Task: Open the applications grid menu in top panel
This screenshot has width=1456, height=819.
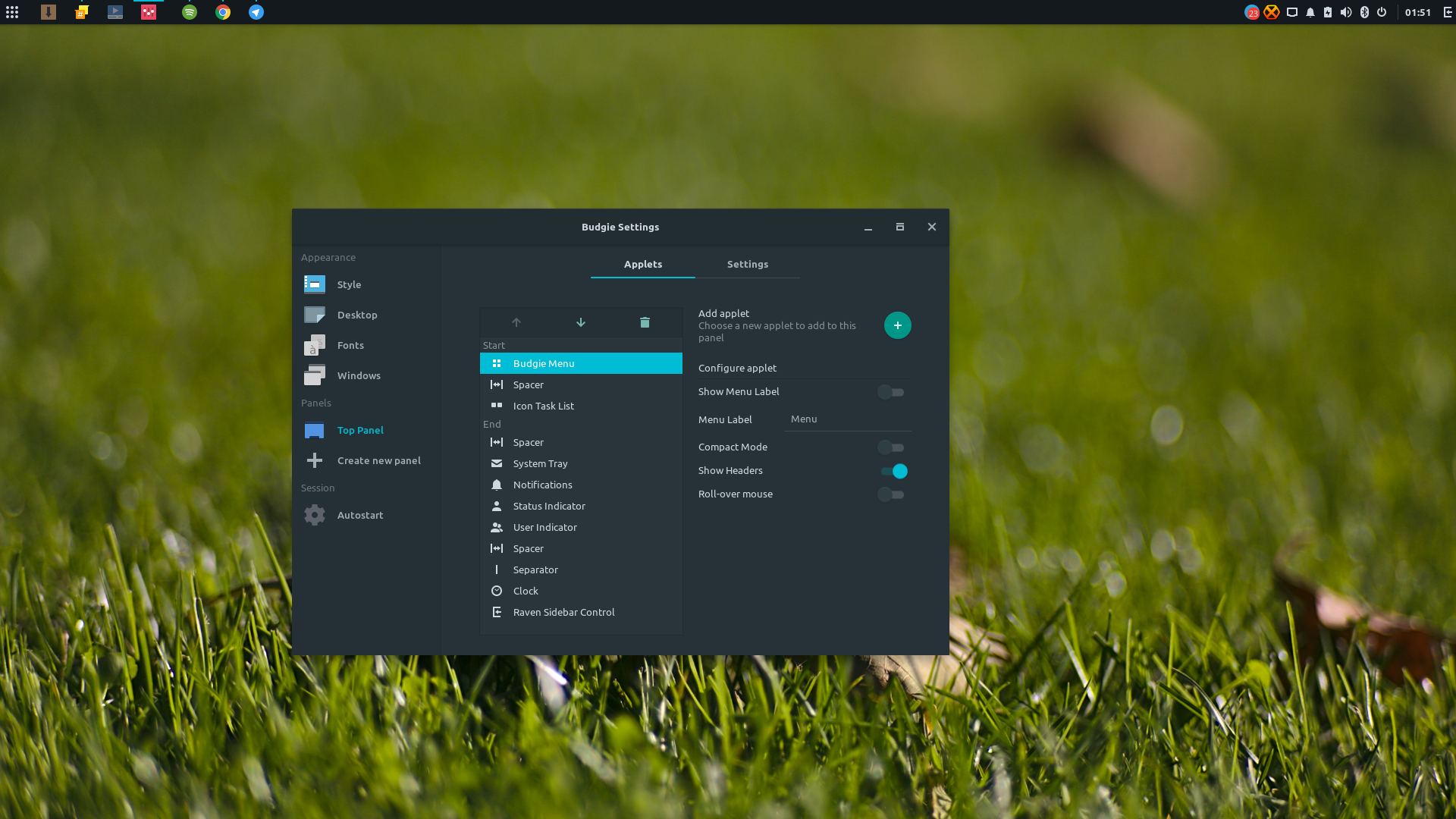Action: click(12, 12)
